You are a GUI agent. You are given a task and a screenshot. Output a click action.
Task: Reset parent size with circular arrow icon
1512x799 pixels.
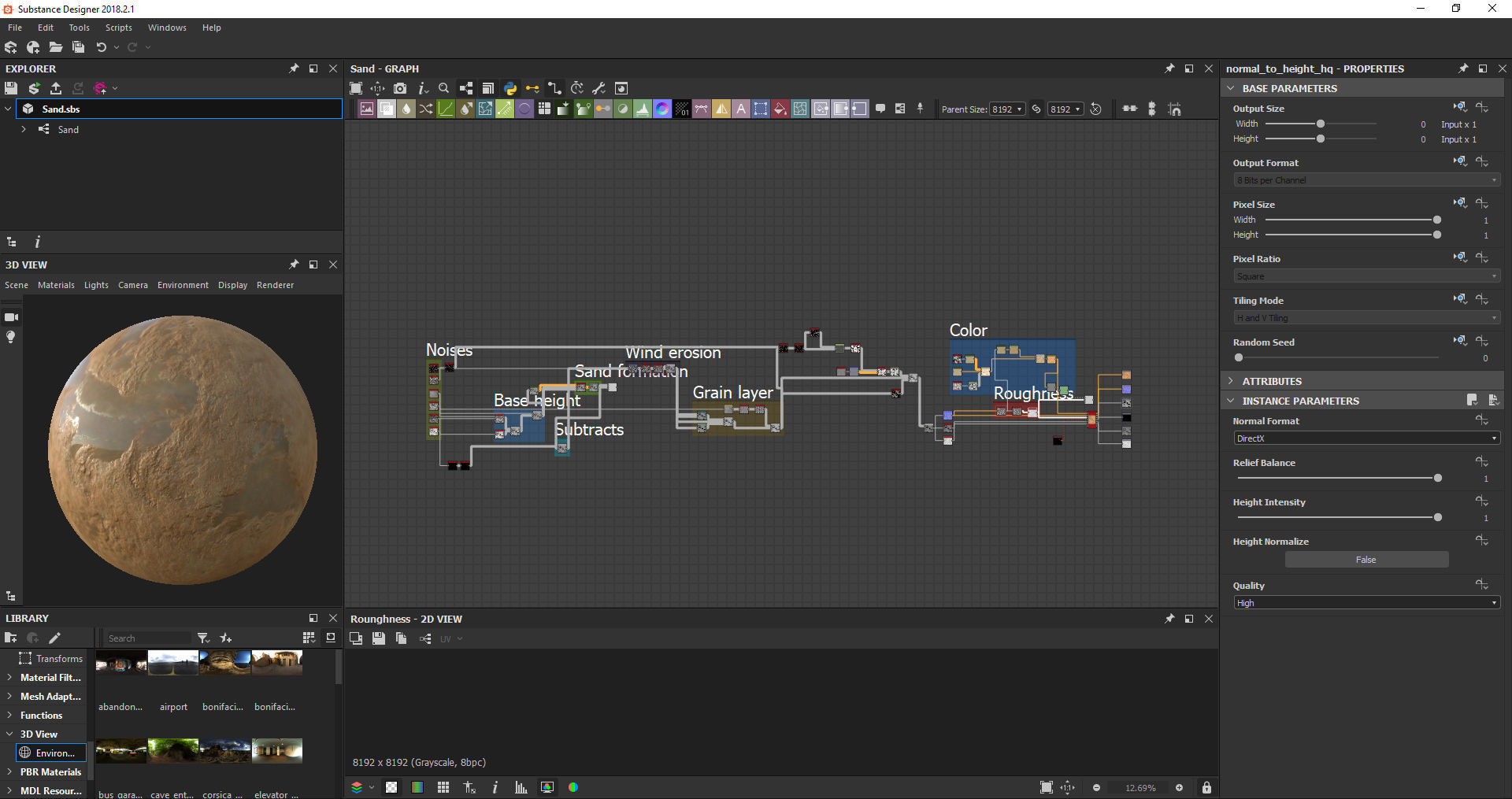click(x=1095, y=109)
